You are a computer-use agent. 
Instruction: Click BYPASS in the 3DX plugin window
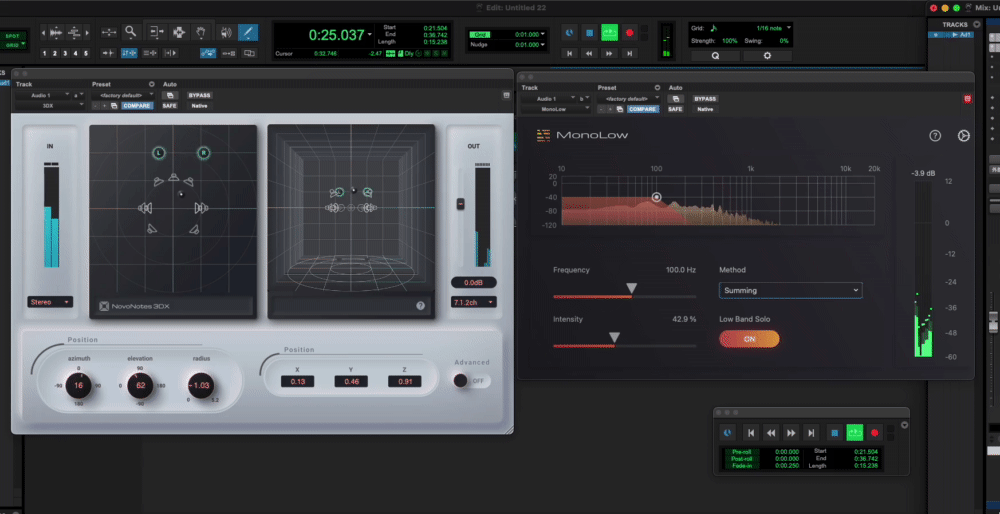point(199,95)
